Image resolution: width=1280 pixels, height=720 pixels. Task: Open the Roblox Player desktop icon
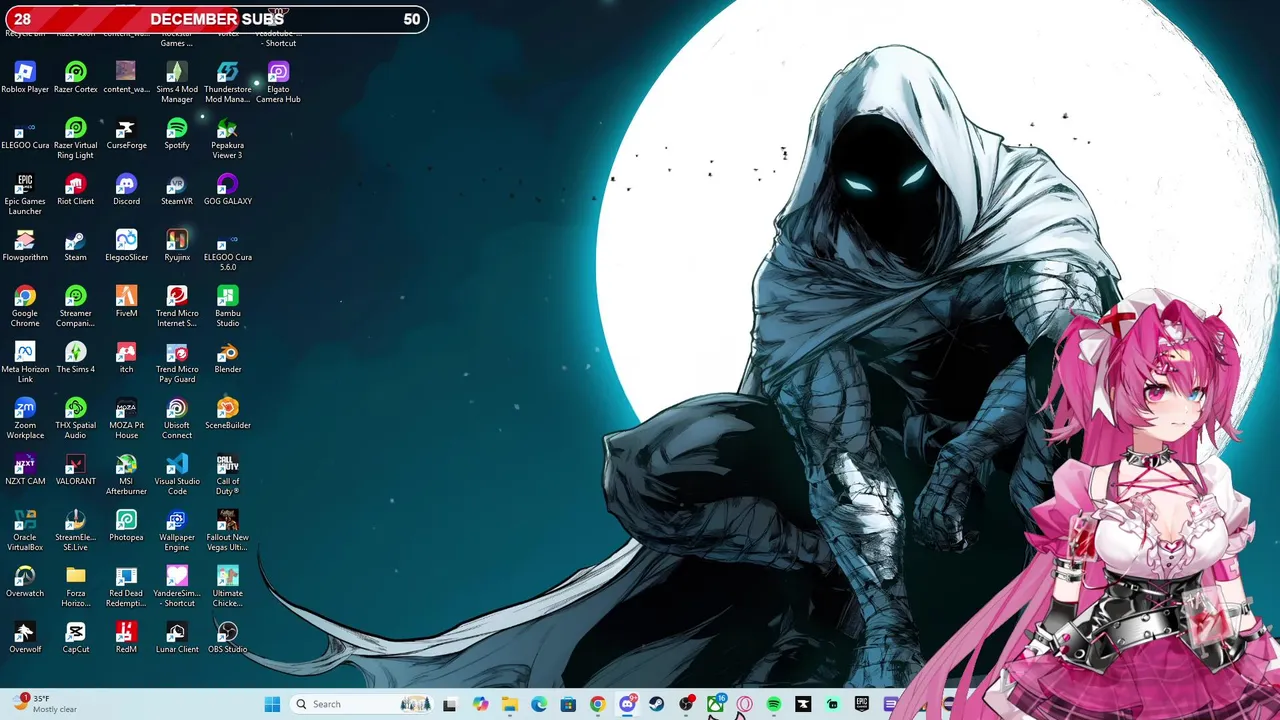coord(25,78)
